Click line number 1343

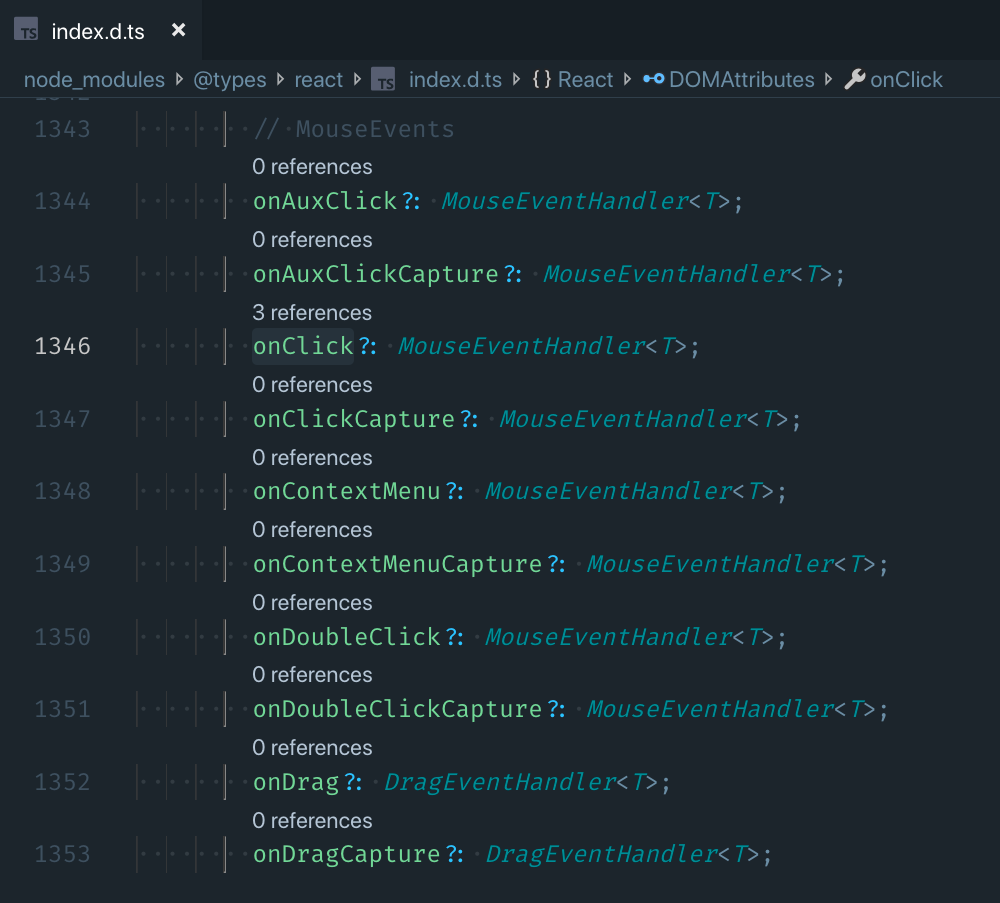pos(62,129)
